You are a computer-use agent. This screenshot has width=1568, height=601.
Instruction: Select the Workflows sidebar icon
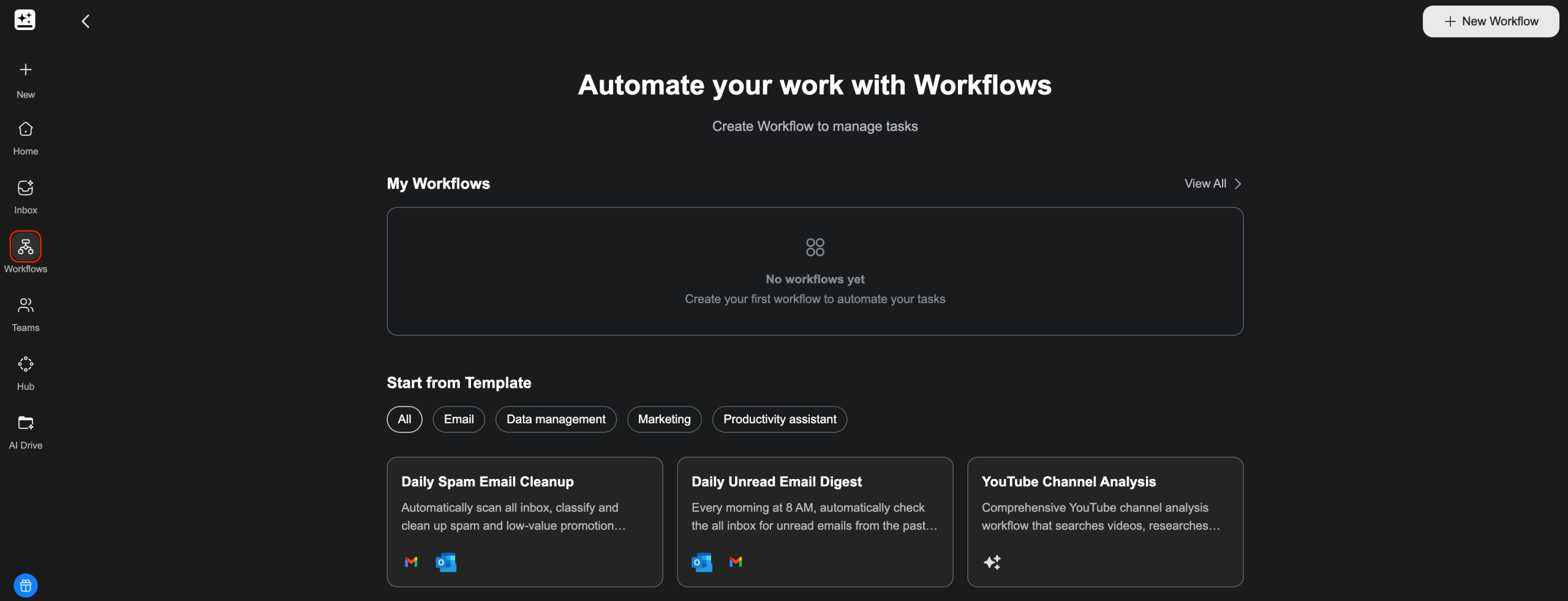[25, 247]
